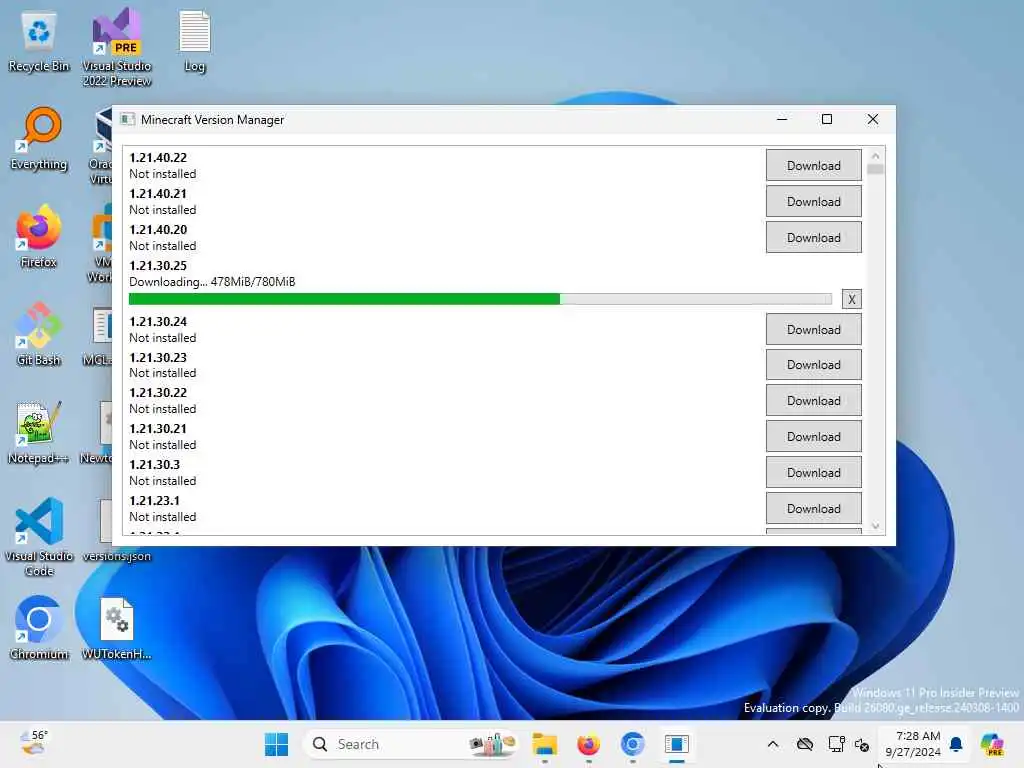
Task: Open File Explorer from the taskbar
Action: coord(544,744)
